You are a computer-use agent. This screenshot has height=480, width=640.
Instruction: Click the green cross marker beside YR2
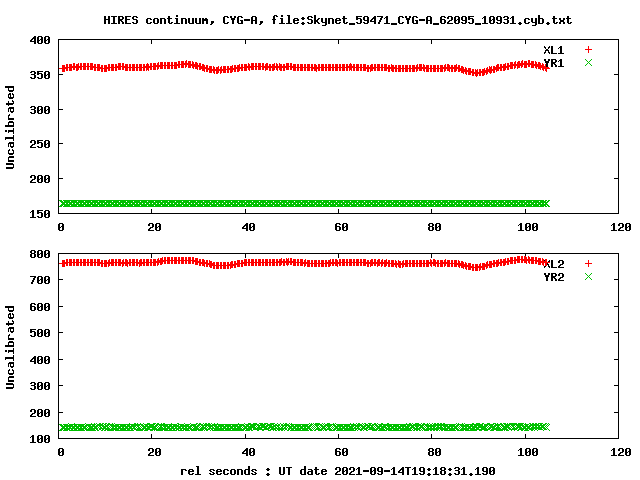(588, 277)
